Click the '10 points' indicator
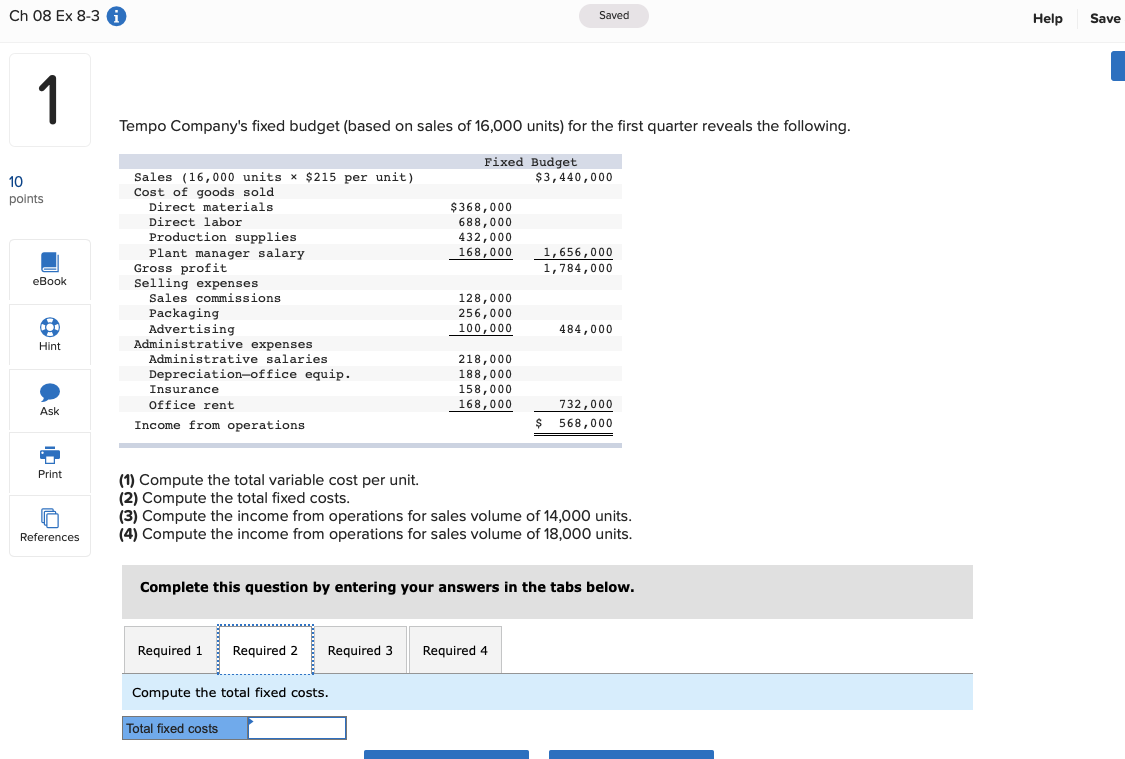The width and height of the screenshot is (1125, 759). click(x=26, y=189)
